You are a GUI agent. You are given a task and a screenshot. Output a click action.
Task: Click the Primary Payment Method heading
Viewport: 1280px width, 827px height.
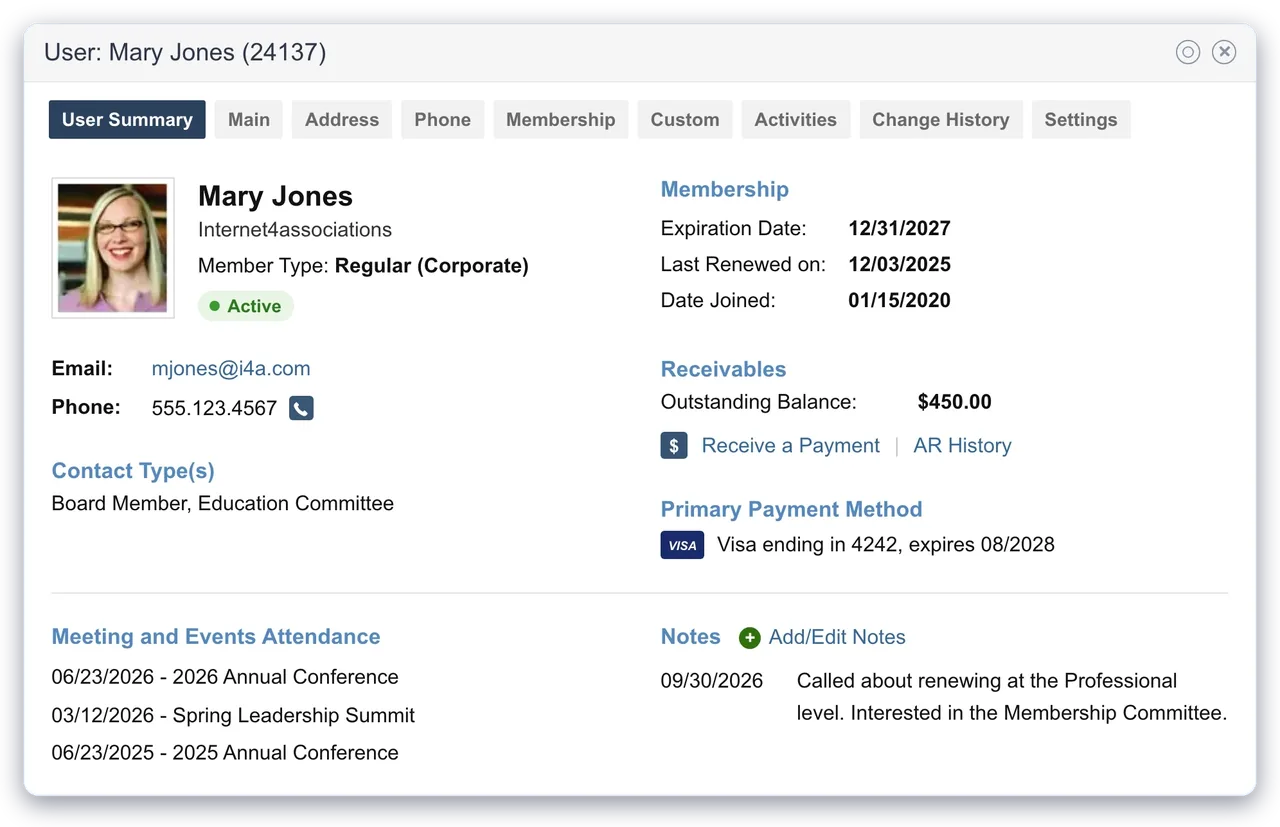792,509
